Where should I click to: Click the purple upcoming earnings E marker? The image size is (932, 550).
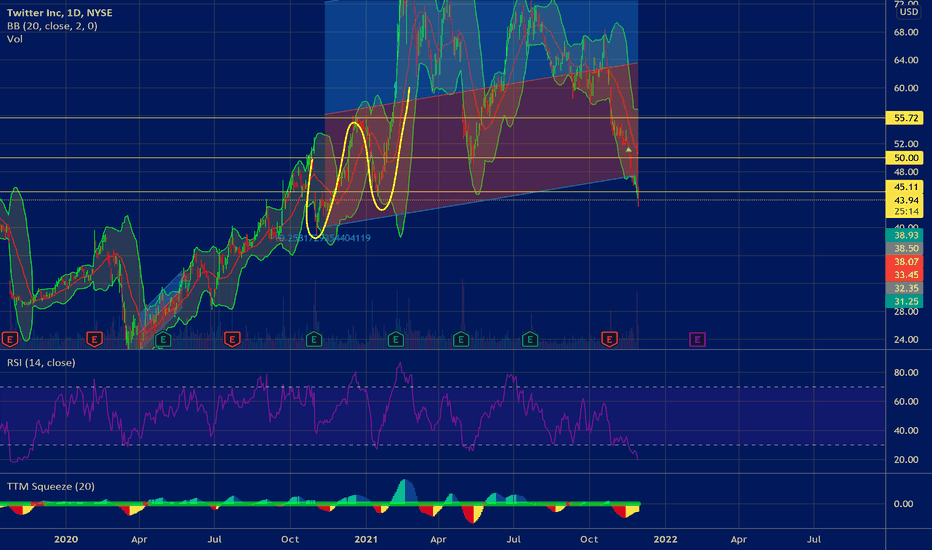pyautogui.click(x=697, y=340)
